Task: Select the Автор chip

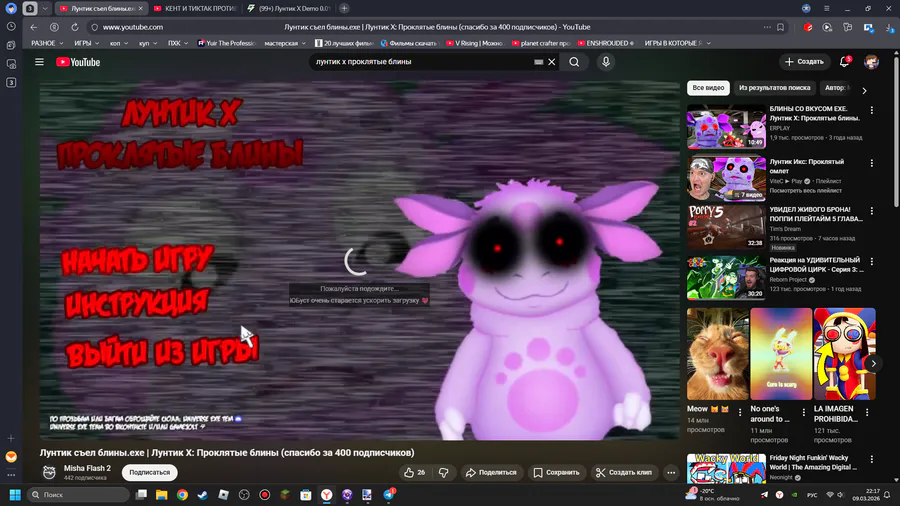Action: [837, 88]
